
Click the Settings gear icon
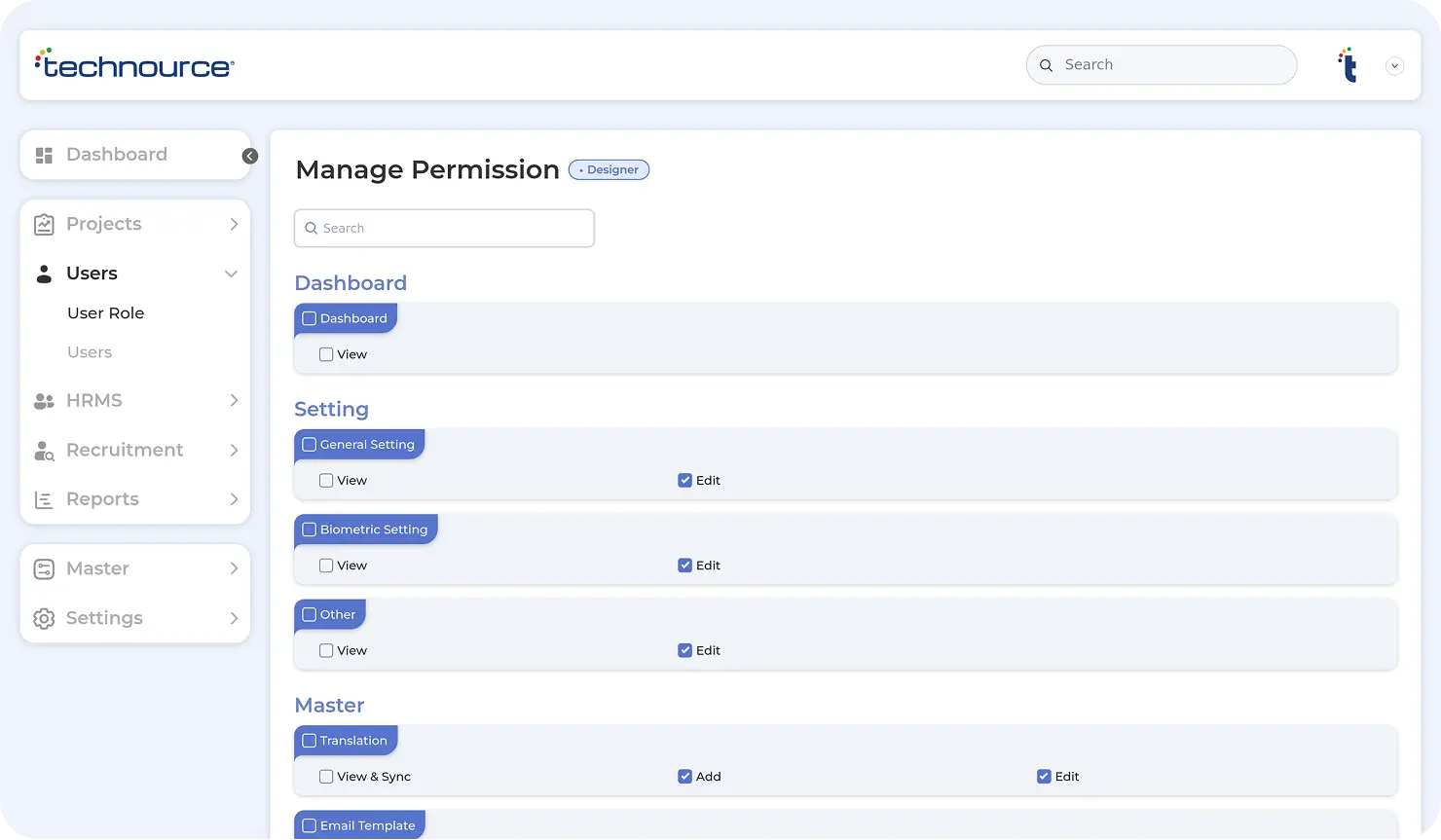44,619
